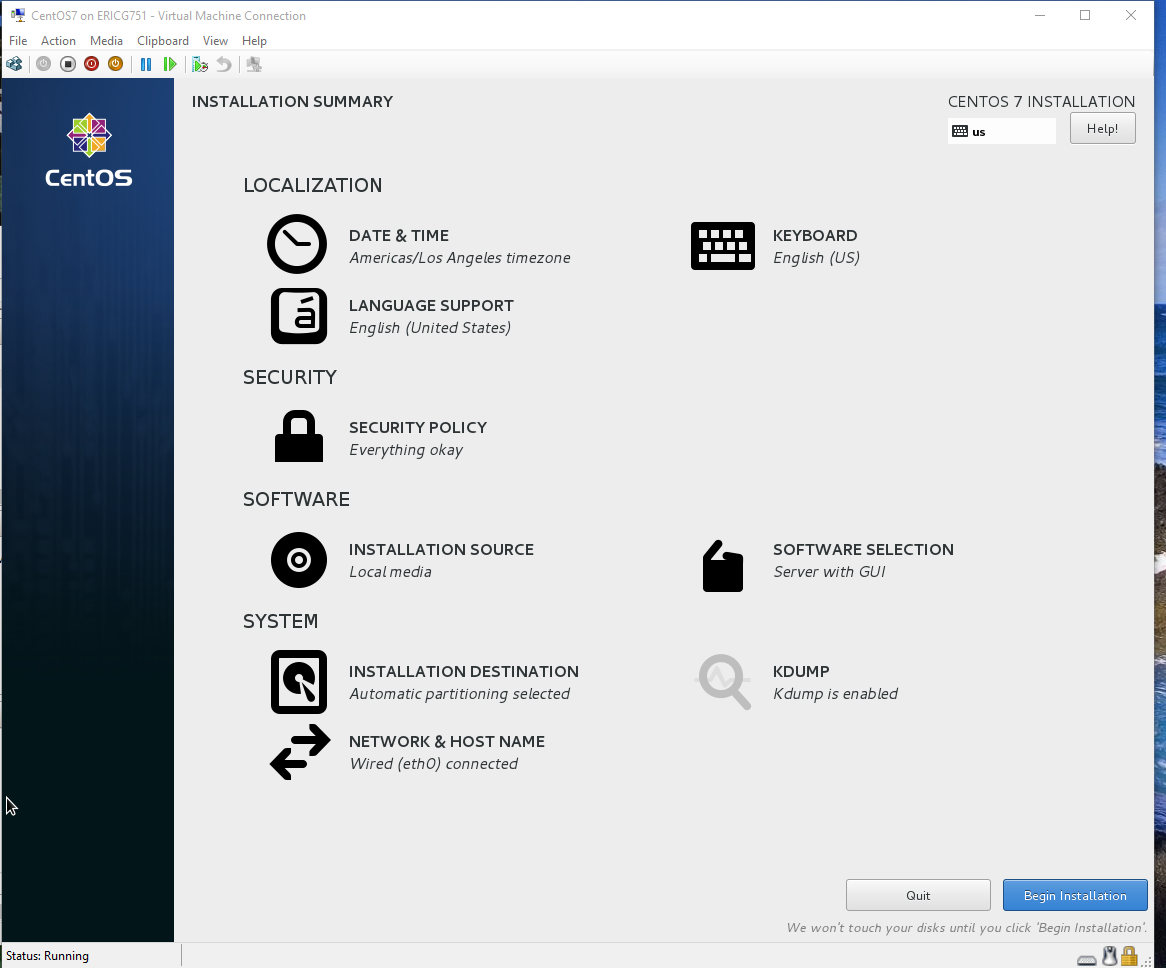The width and height of the screenshot is (1166, 968).
Task: Turn off the VM with the black stop icon
Action: pyautogui.click(x=68, y=65)
